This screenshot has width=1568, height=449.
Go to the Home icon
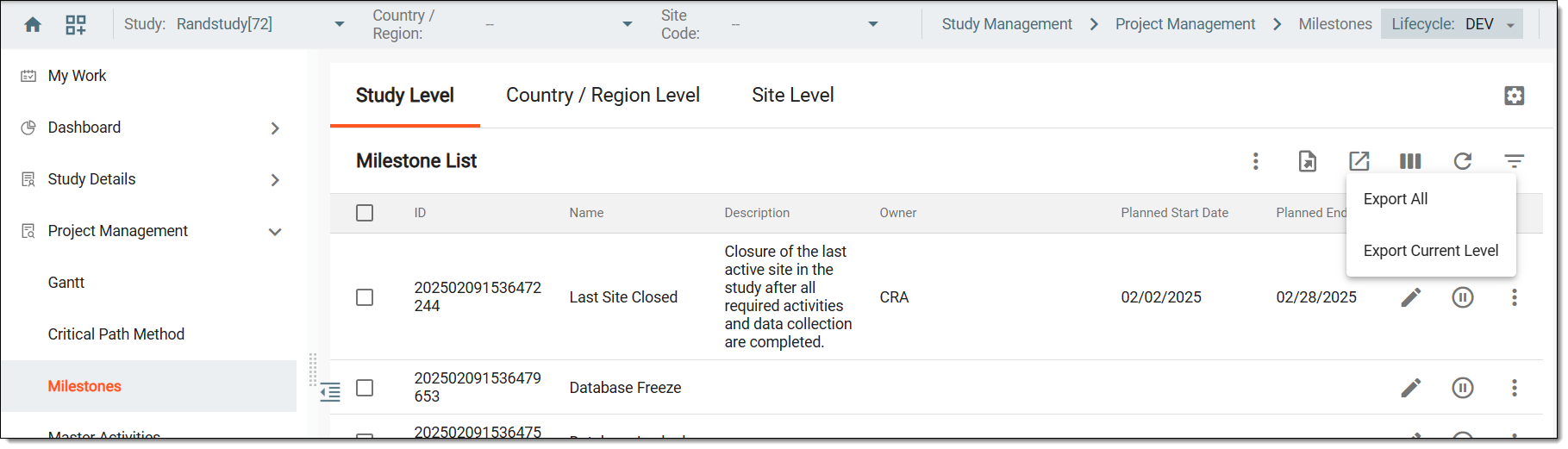(33, 24)
